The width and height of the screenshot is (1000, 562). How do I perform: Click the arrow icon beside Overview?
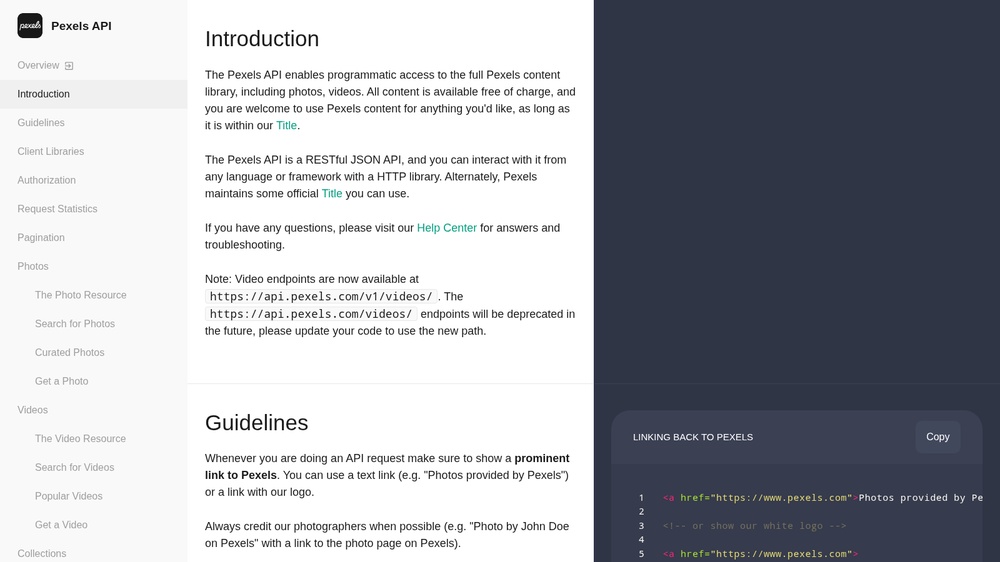(x=69, y=66)
